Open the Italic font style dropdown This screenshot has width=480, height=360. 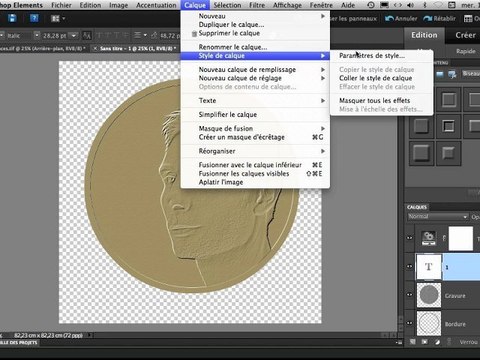(x=37, y=35)
